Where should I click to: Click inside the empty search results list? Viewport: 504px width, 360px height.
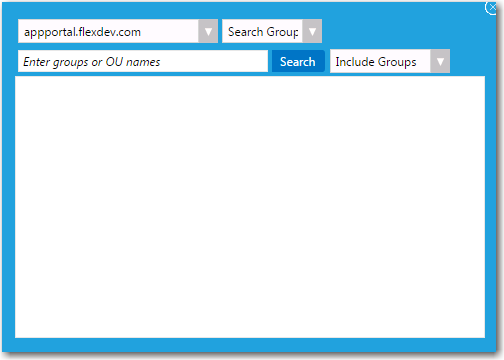point(250,207)
